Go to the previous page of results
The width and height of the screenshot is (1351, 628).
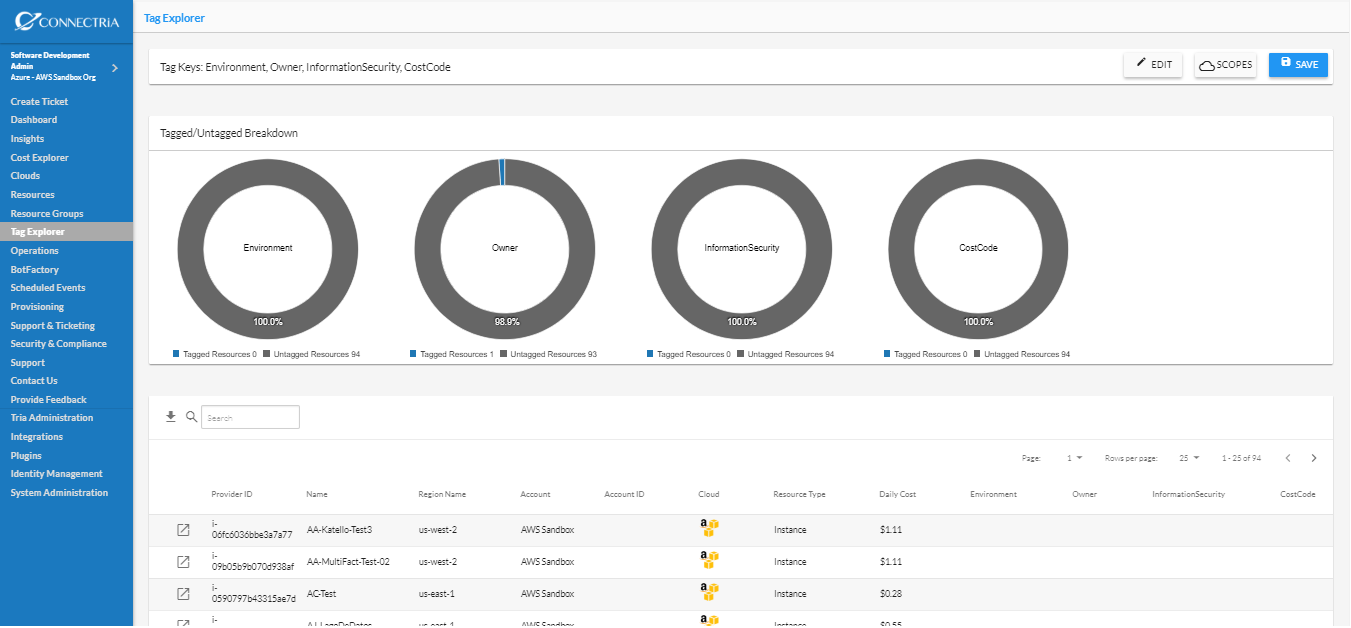pos(1288,458)
